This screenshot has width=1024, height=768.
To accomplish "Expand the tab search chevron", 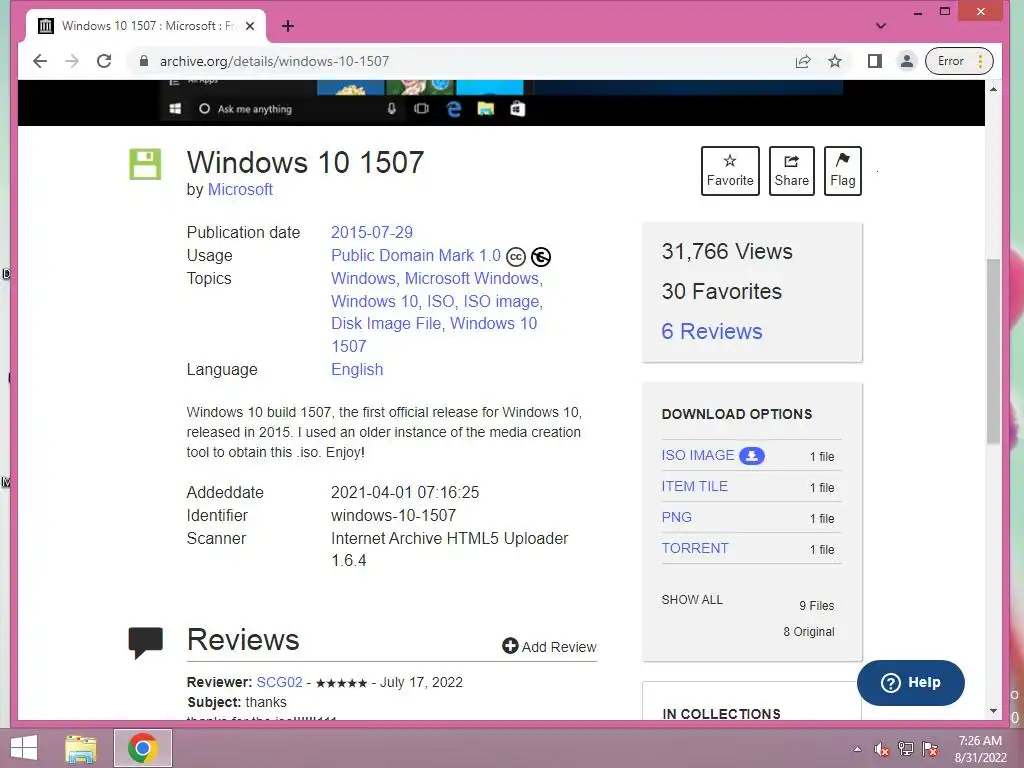I will (x=881, y=26).
